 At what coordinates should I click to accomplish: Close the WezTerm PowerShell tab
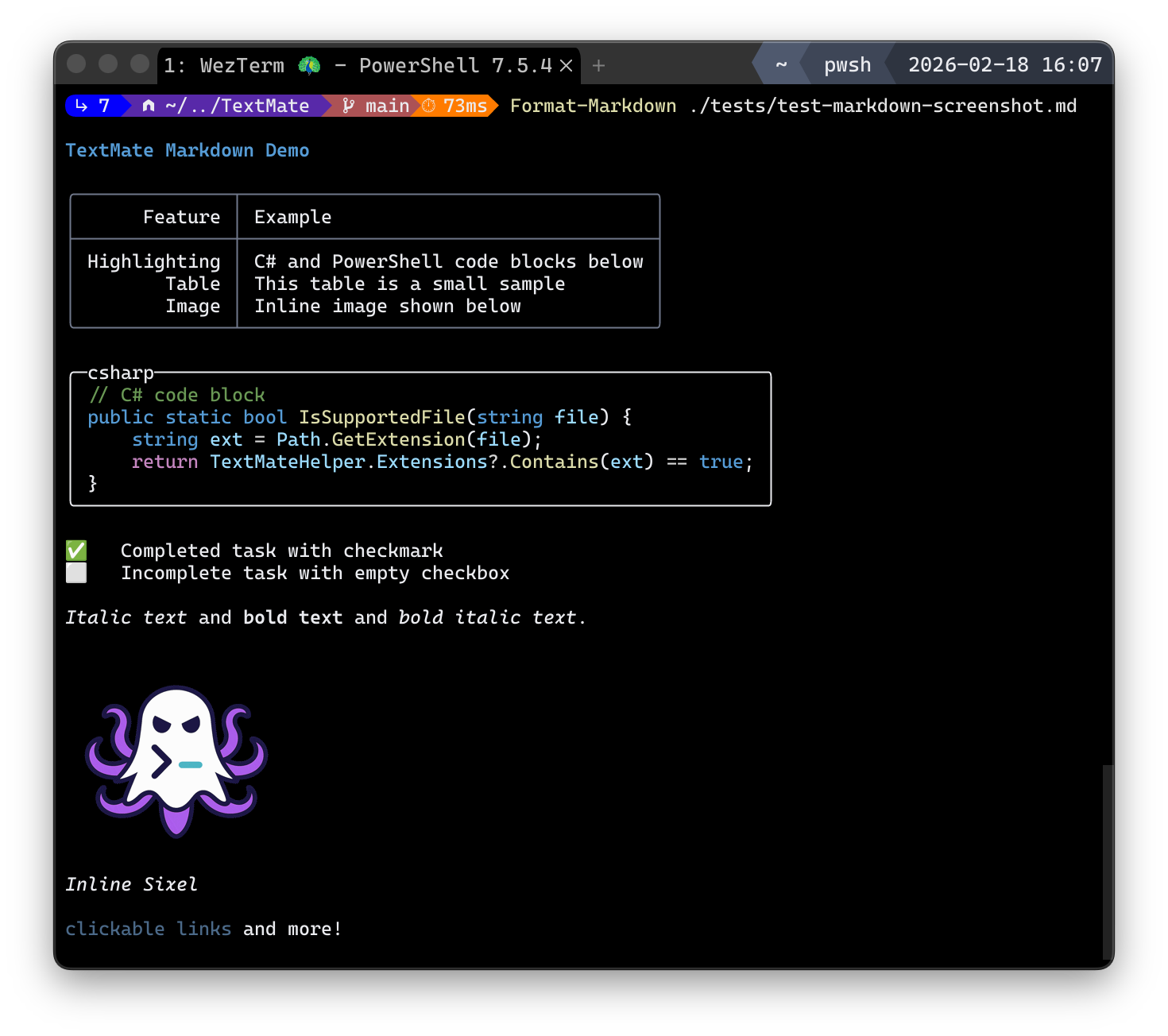pyautogui.click(x=566, y=65)
